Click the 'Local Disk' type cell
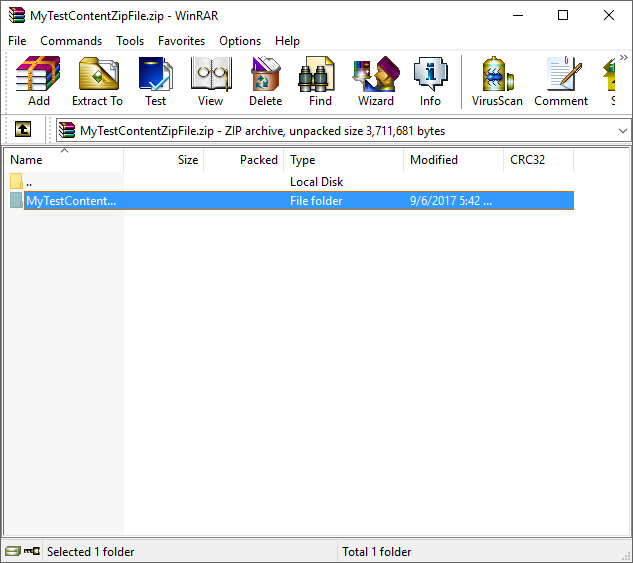The image size is (633, 563). [x=316, y=182]
